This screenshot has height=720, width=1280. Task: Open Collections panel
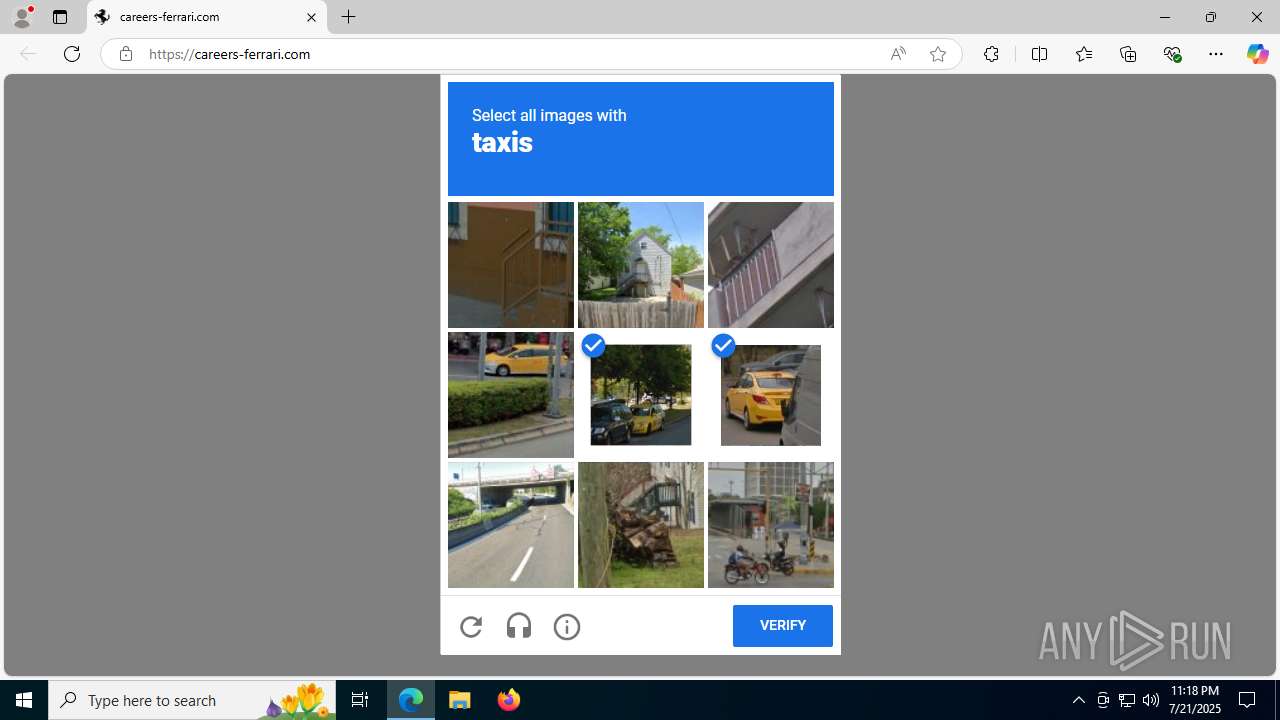pyautogui.click(x=1128, y=54)
